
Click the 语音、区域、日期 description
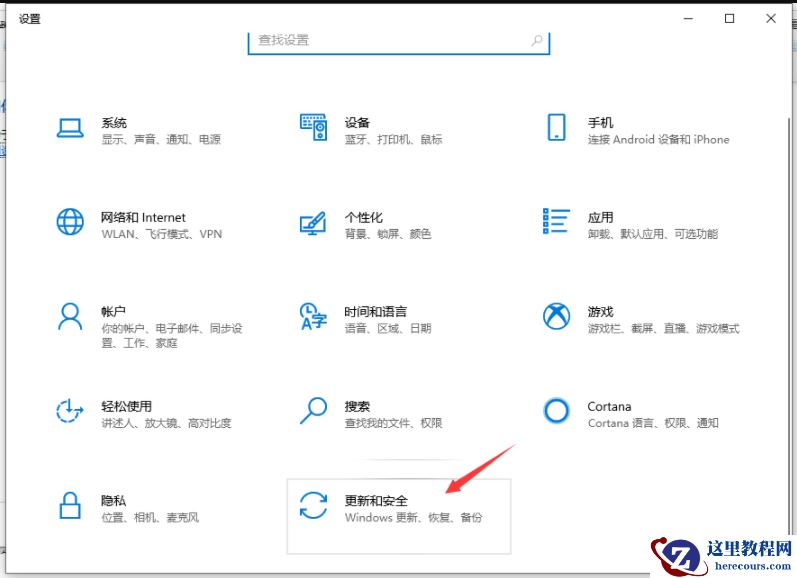click(x=388, y=328)
